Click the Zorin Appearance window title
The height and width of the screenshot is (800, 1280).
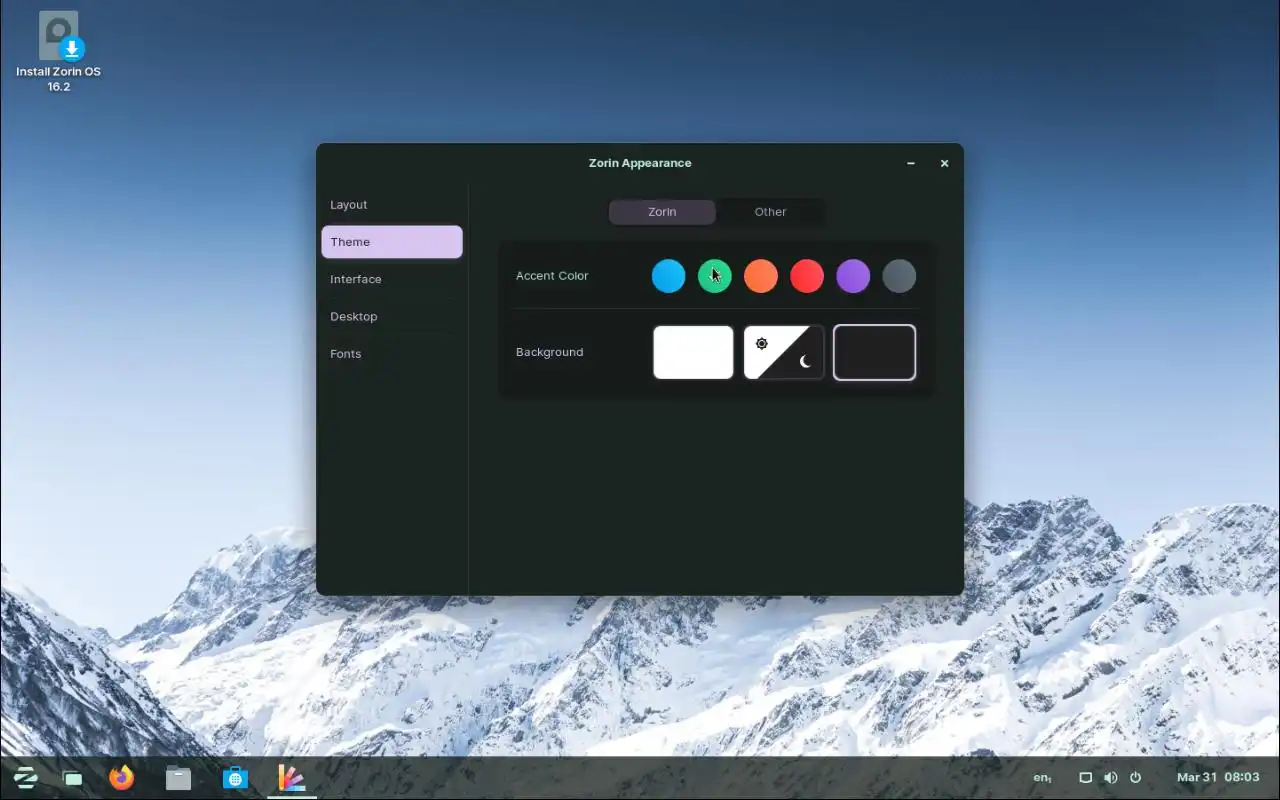pyautogui.click(x=640, y=163)
